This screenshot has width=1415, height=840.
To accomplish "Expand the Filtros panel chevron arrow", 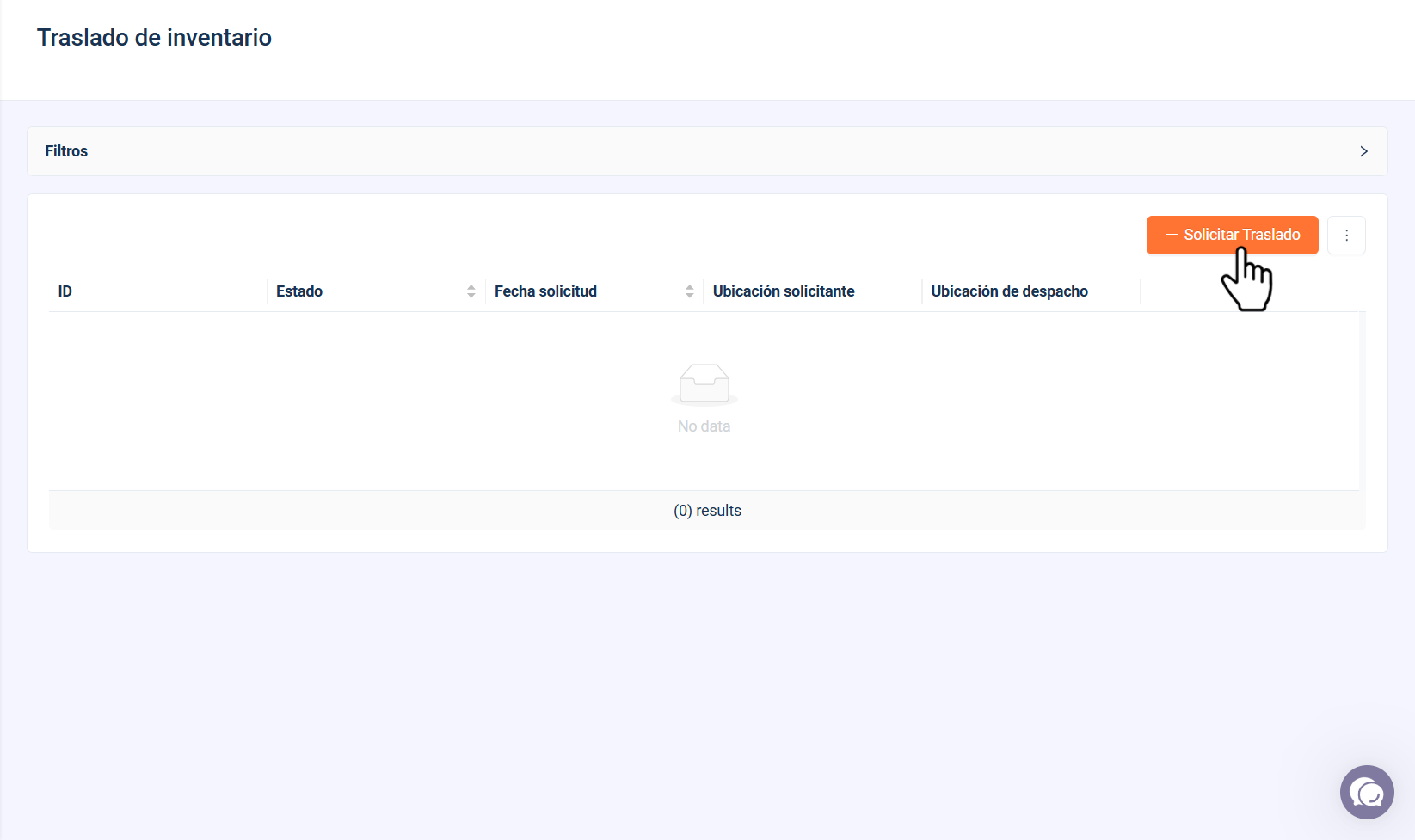I will coord(1363,151).
